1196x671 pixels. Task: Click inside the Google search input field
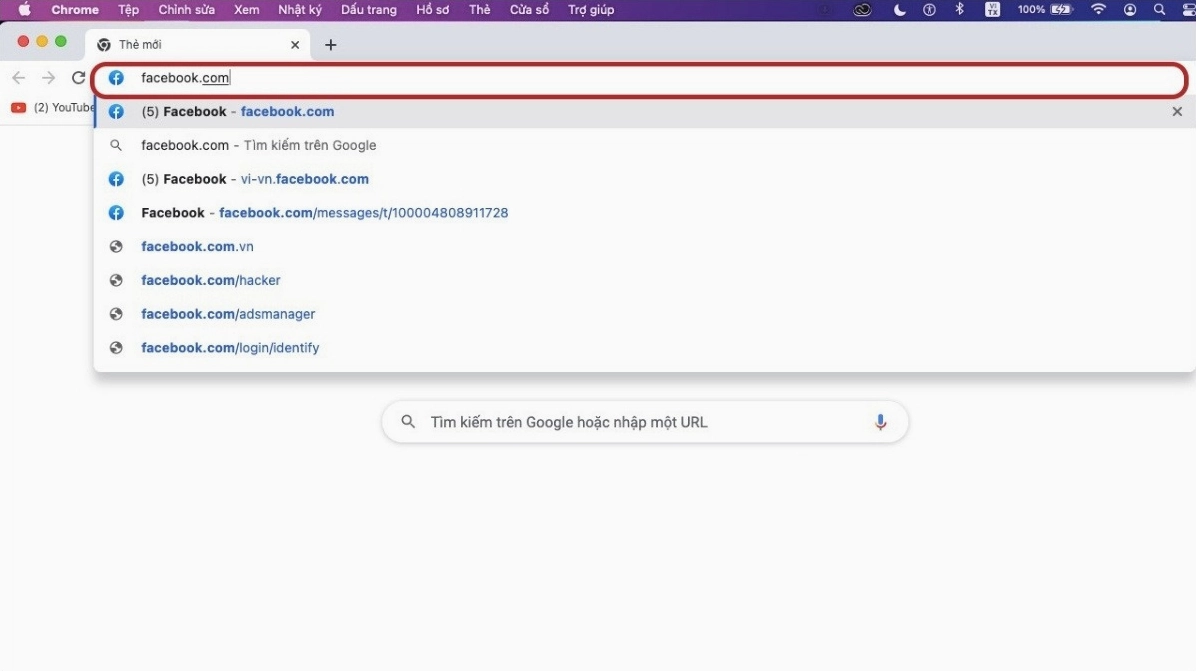645,421
